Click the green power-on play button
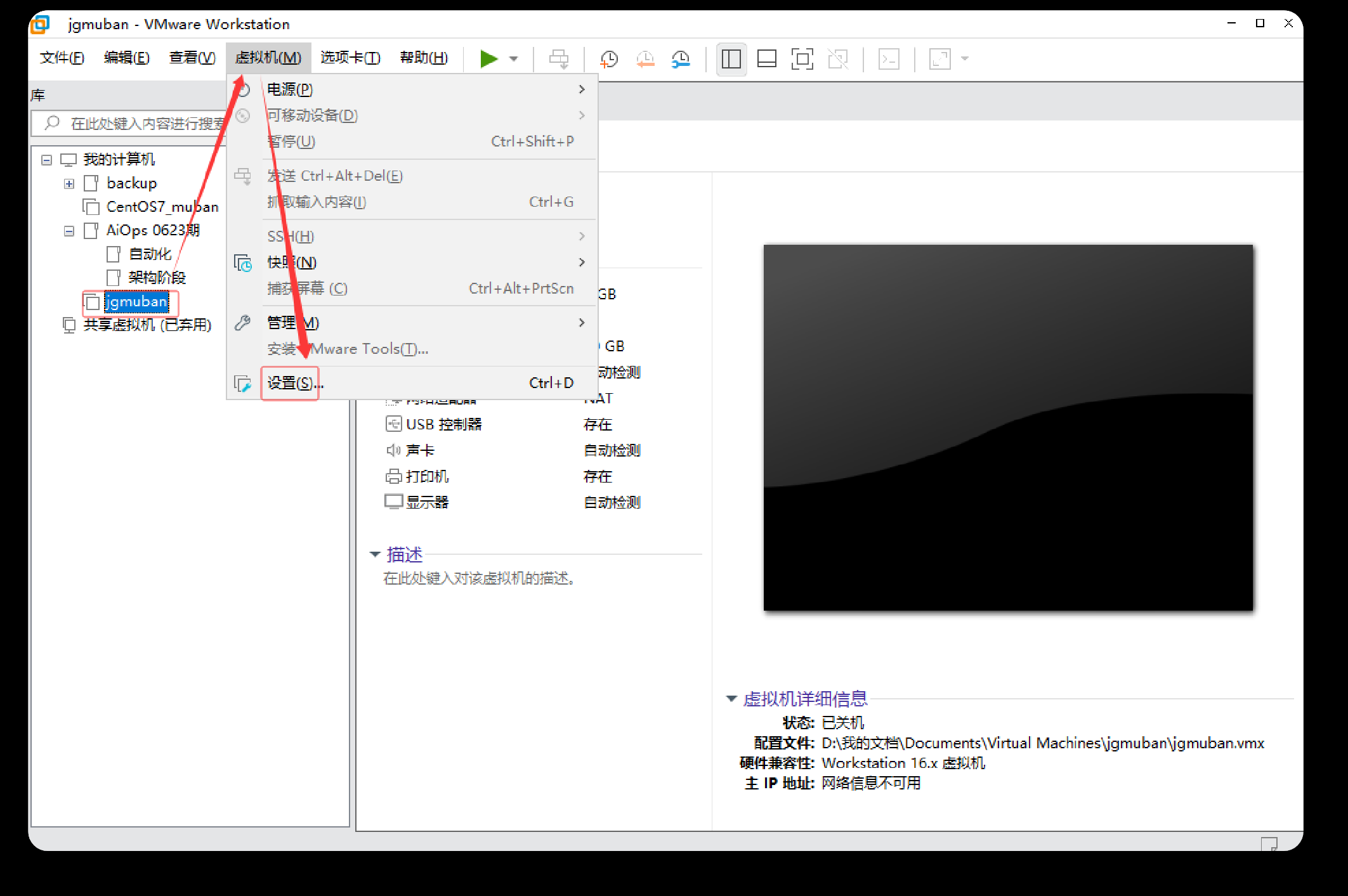 click(x=488, y=59)
